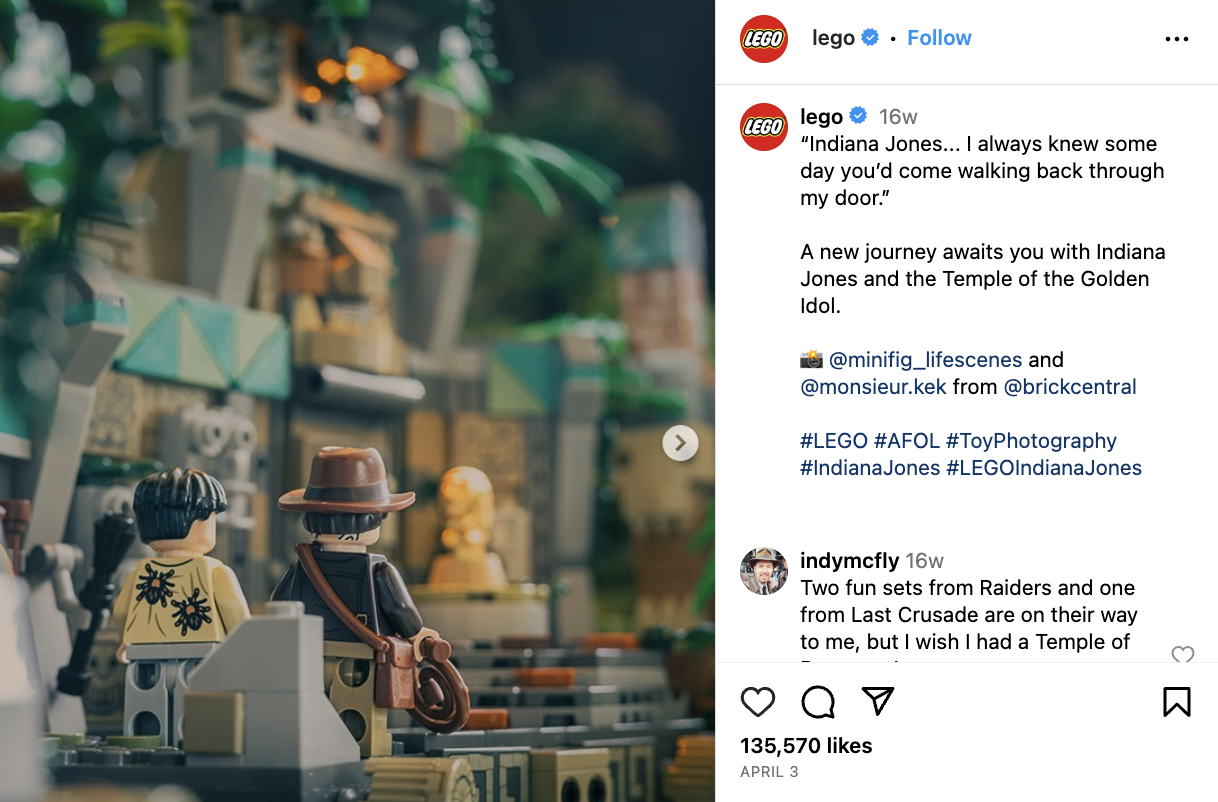Open LEGO logo avatar in post header
Screen dimensions: 1218x802
click(x=764, y=39)
